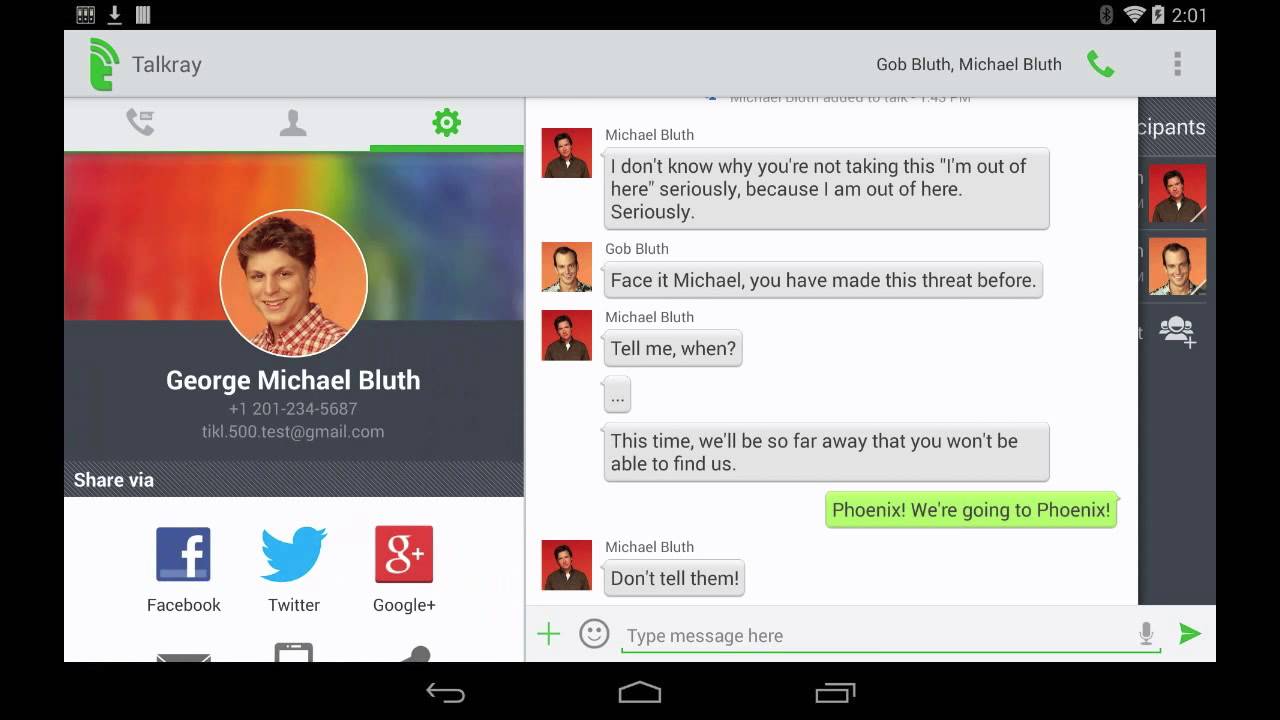
Task: Tap the email tikl.500.test@gmail.com
Action: [293, 432]
